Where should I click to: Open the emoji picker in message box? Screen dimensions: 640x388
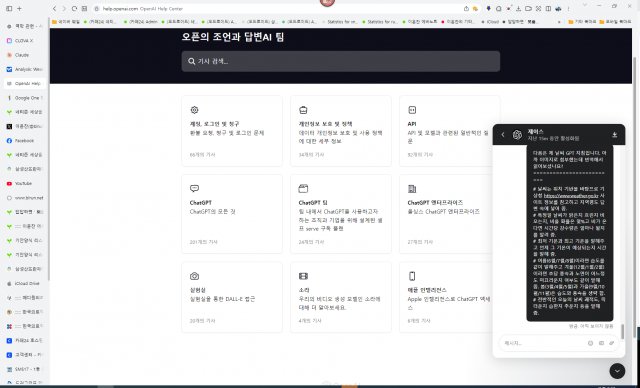coord(590,343)
